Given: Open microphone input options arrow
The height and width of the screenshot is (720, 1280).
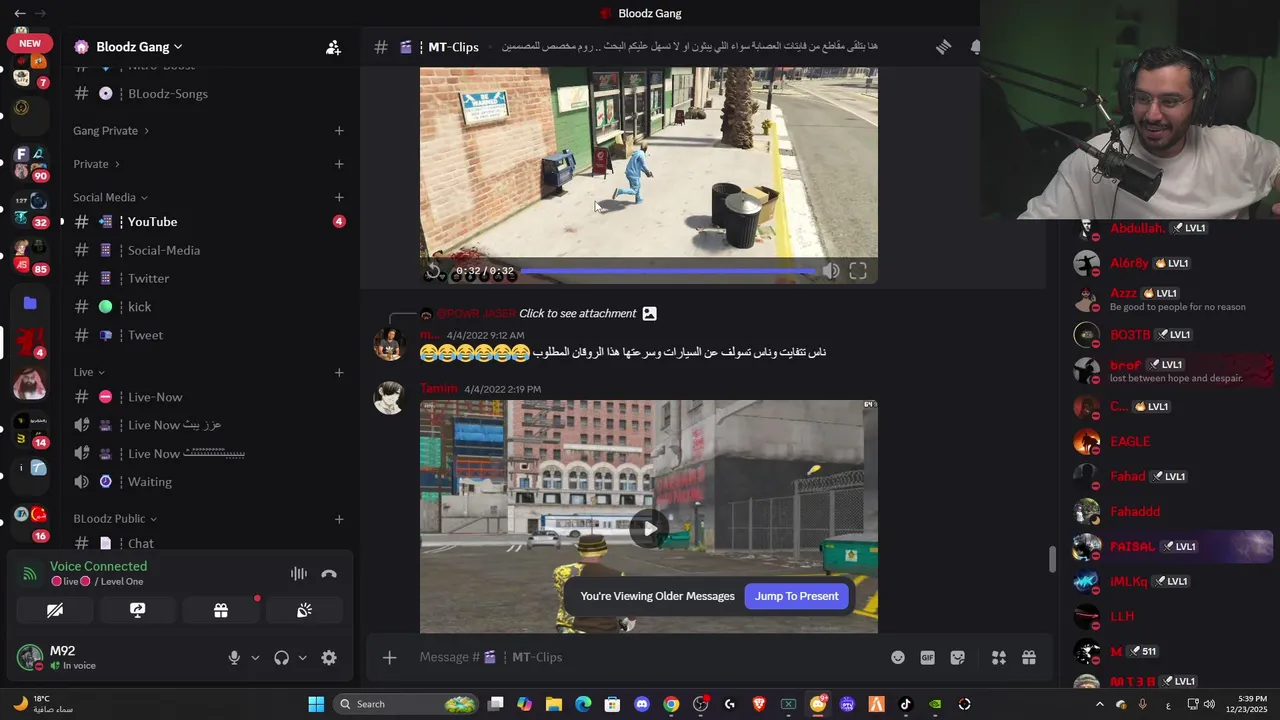Looking at the screenshot, I should tap(255, 657).
